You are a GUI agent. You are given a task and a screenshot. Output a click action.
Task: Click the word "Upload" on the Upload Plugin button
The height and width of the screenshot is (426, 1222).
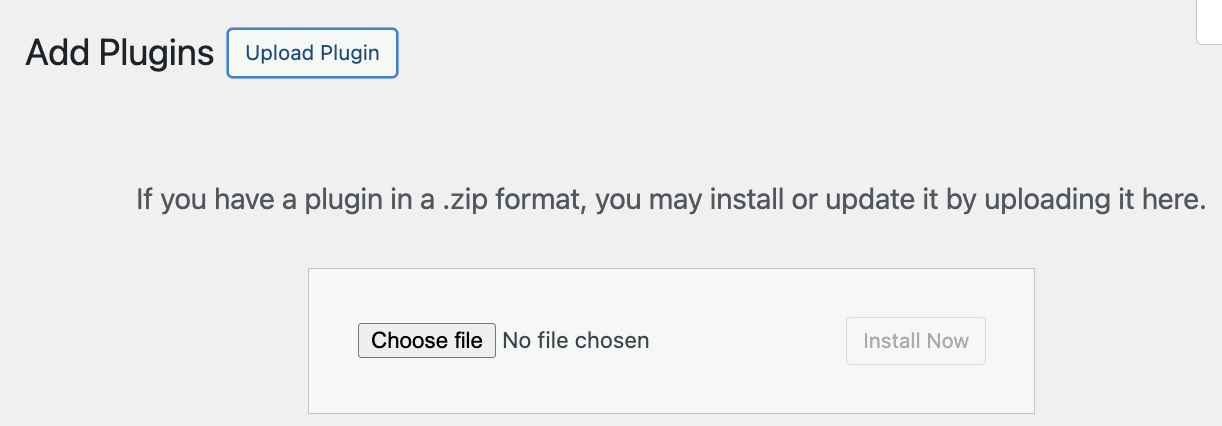pyautogui.click(x=279, y=53)
